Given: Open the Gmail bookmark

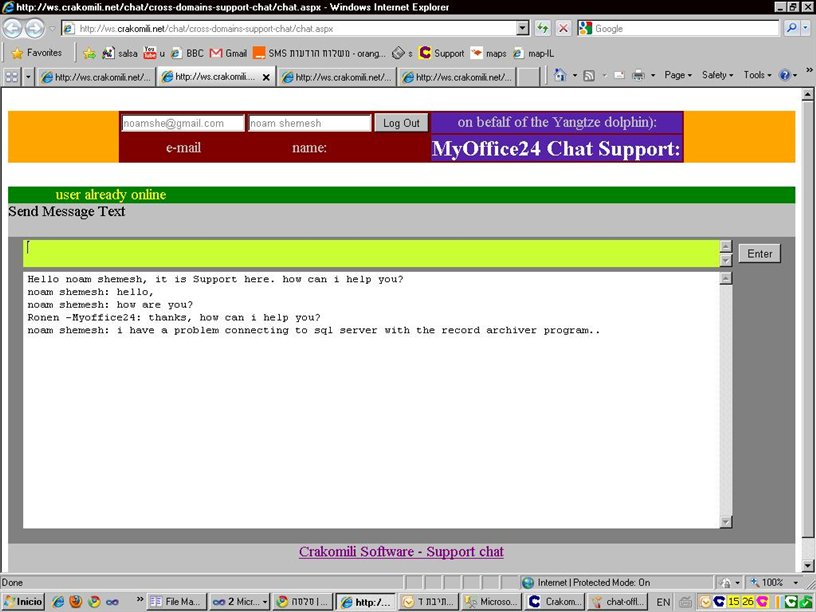Looking at the screenshot, I should [228, 53].
